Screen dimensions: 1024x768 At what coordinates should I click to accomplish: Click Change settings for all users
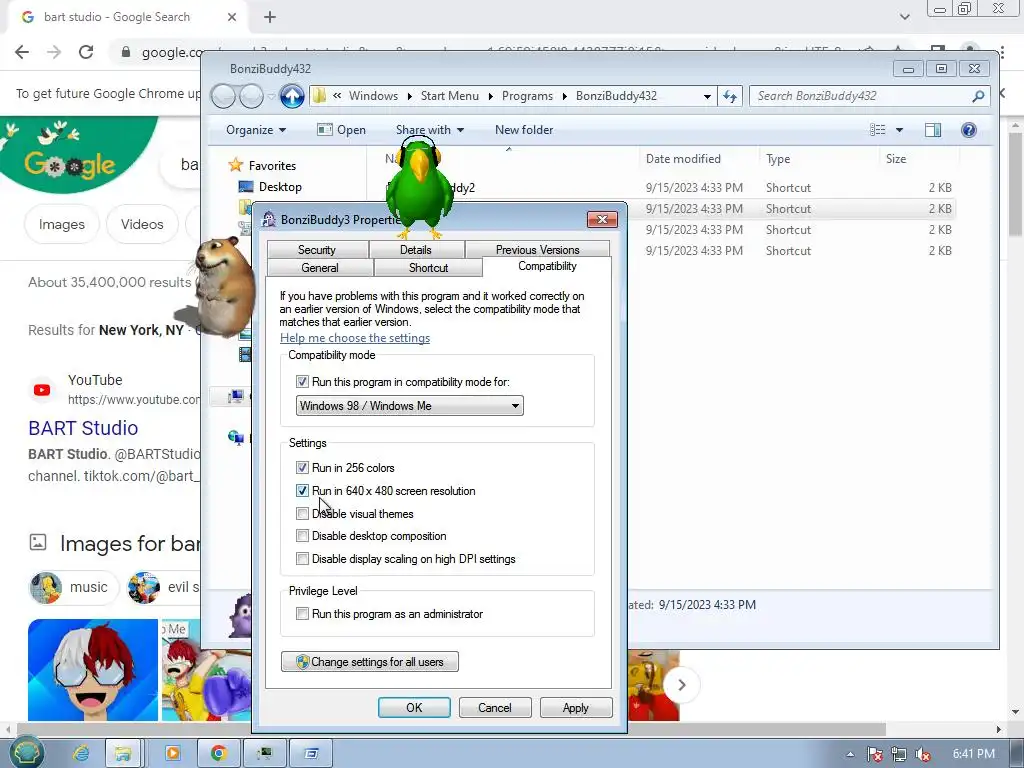[370, 662]
